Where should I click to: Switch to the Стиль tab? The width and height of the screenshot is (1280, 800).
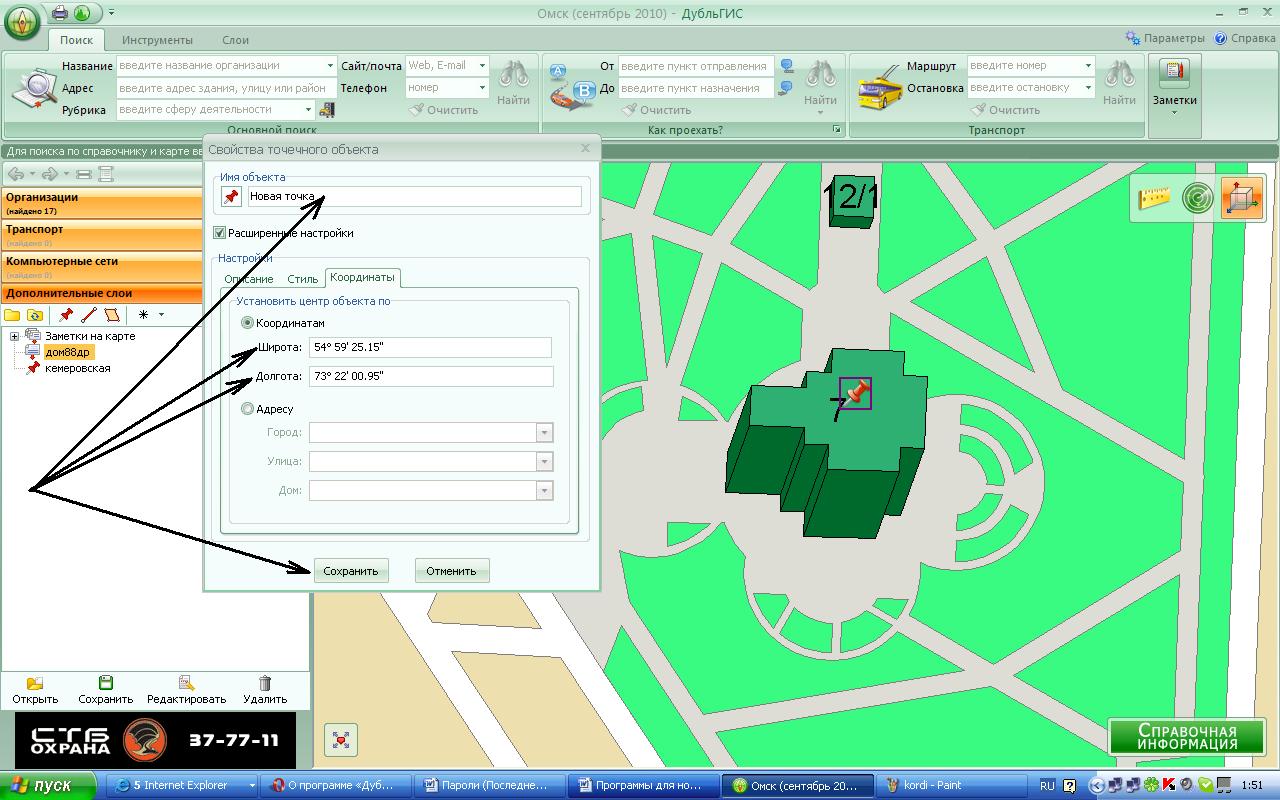(303, 279)
